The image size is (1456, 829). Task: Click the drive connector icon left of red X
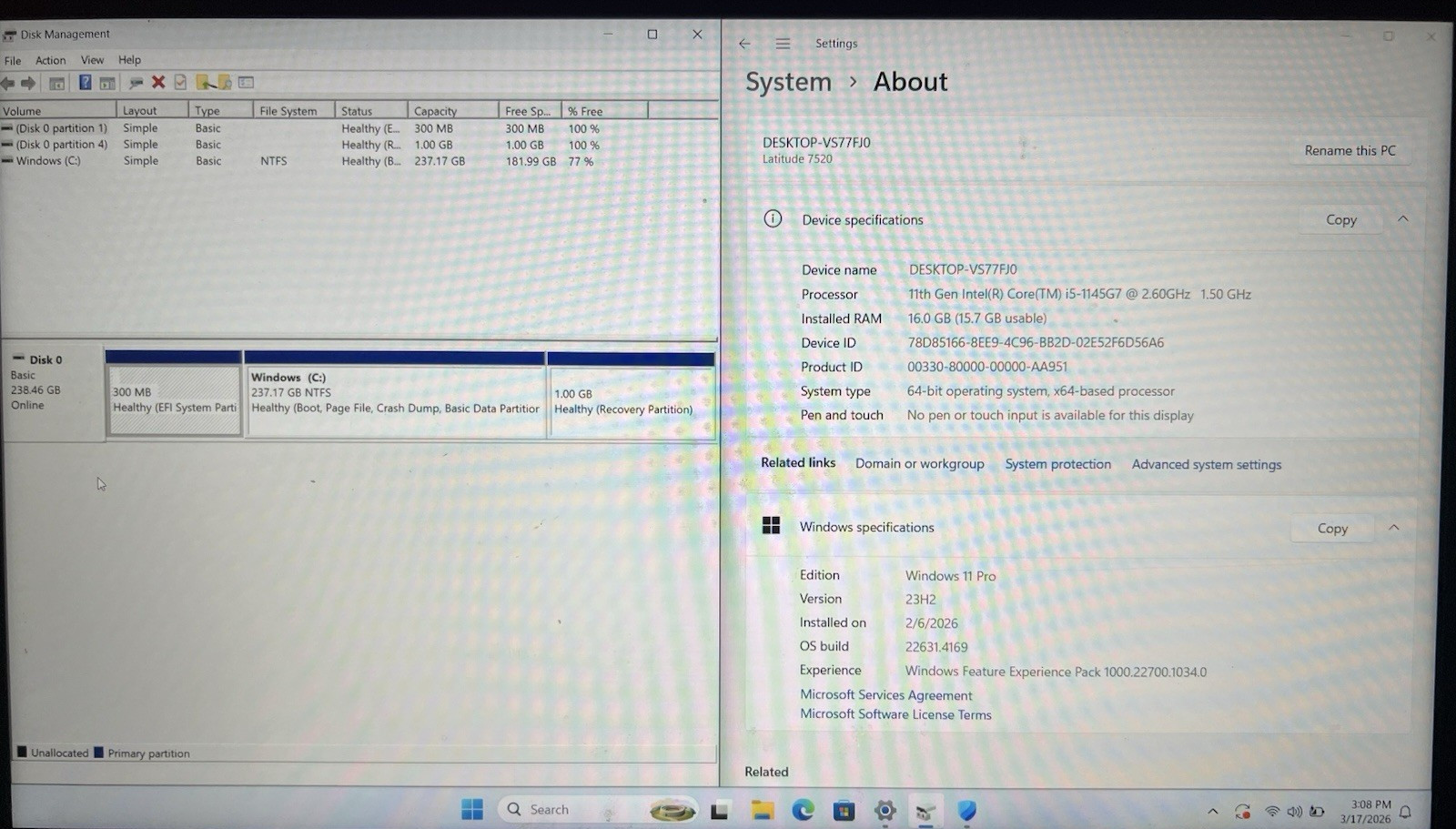[x=136, y=83]
